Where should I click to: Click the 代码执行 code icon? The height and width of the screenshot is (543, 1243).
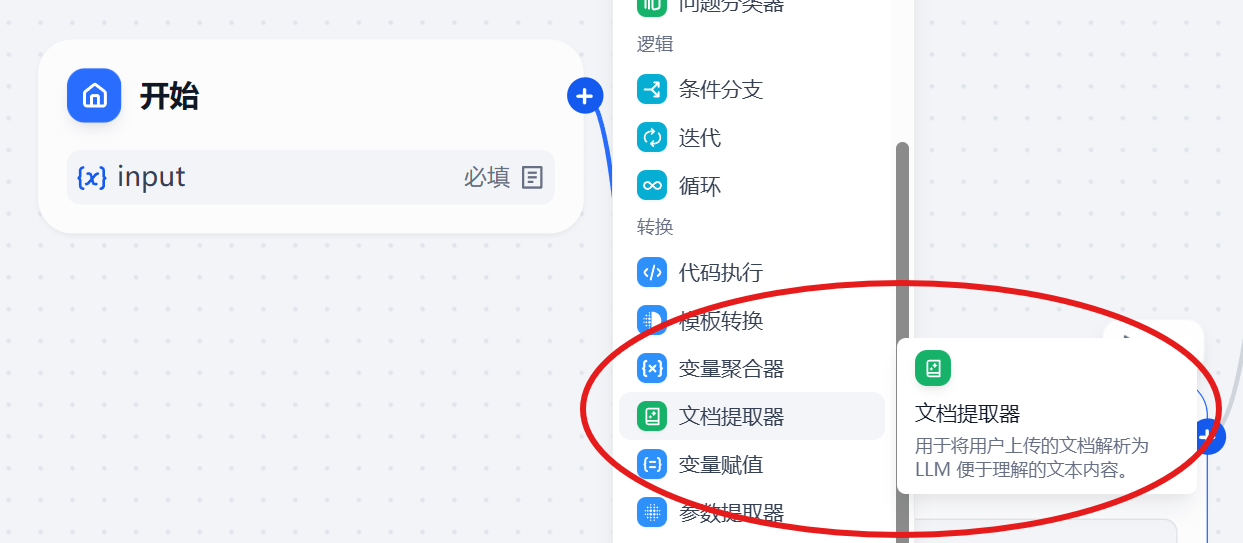click(x=652, y=272)
